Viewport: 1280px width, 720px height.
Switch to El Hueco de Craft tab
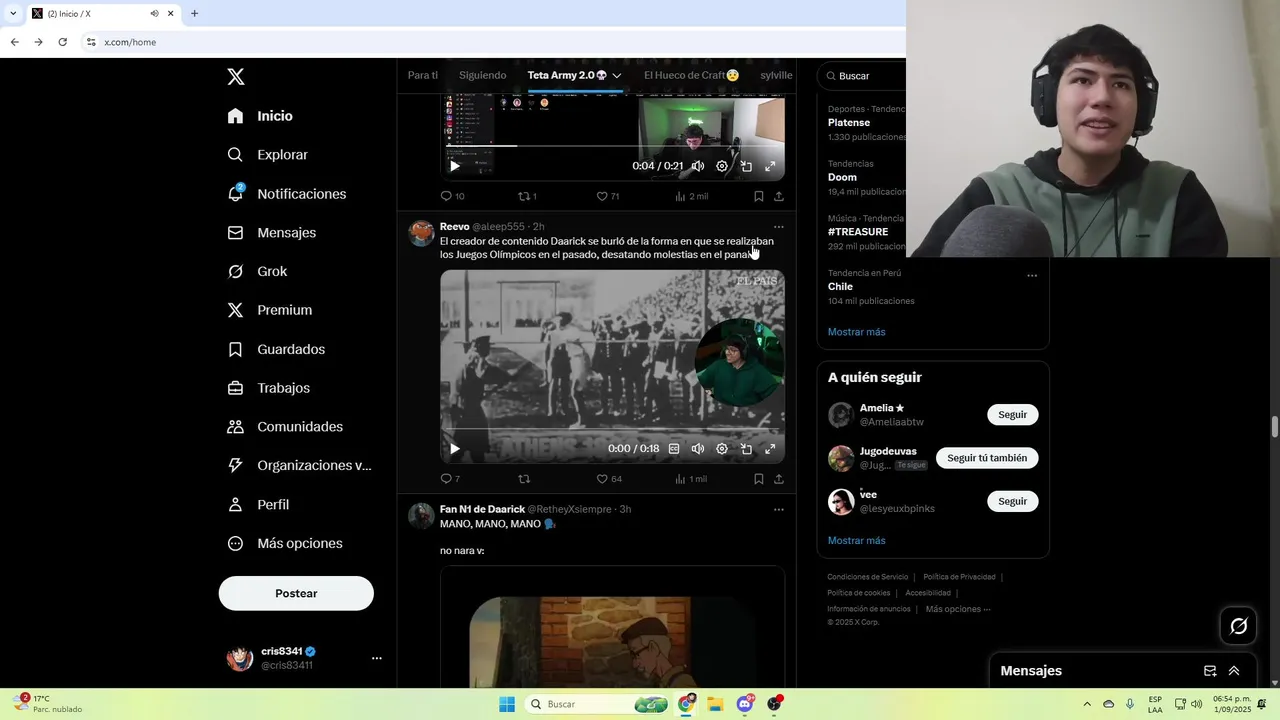pos(692,76)
